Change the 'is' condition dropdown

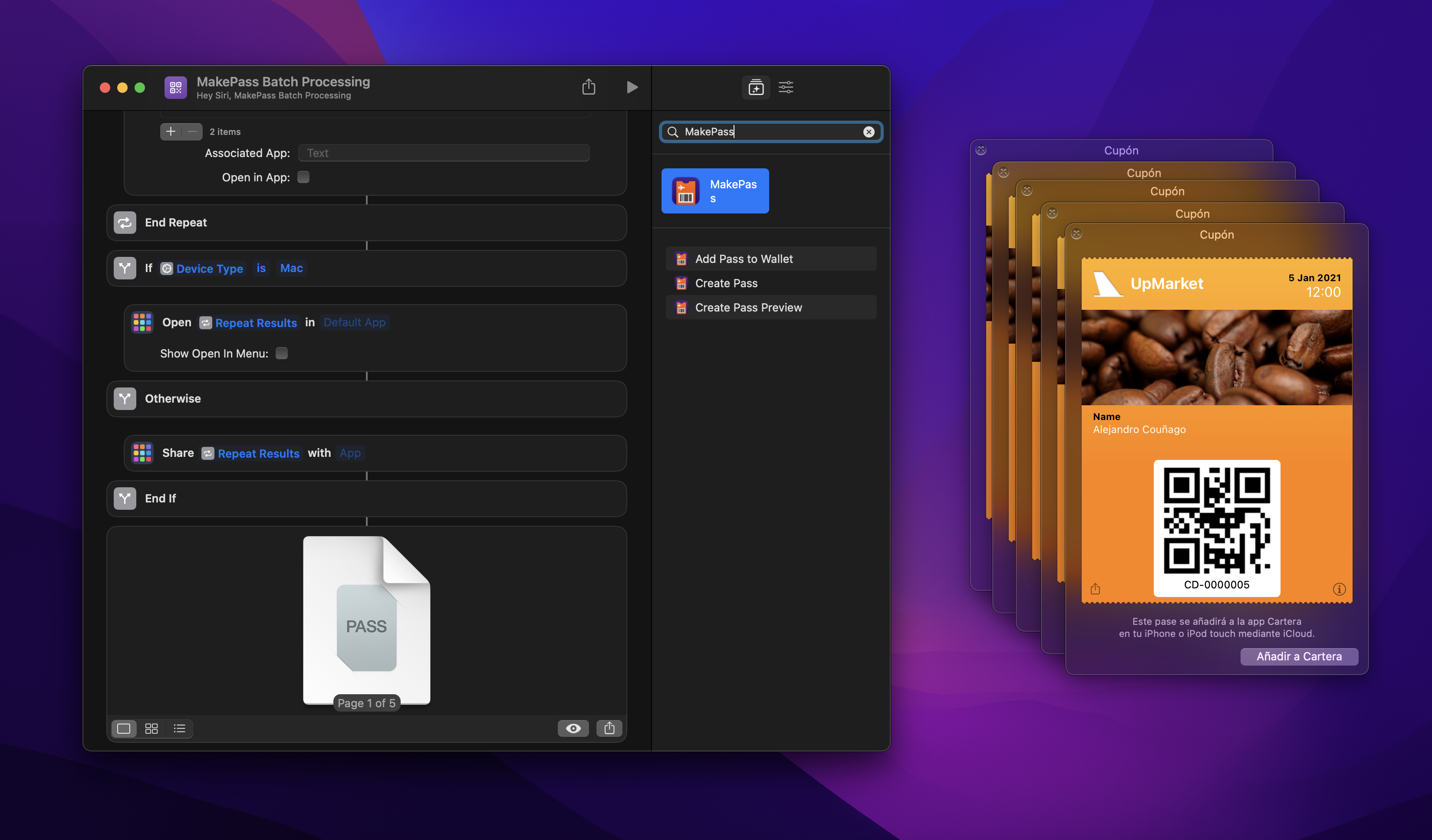coord(261,268)
